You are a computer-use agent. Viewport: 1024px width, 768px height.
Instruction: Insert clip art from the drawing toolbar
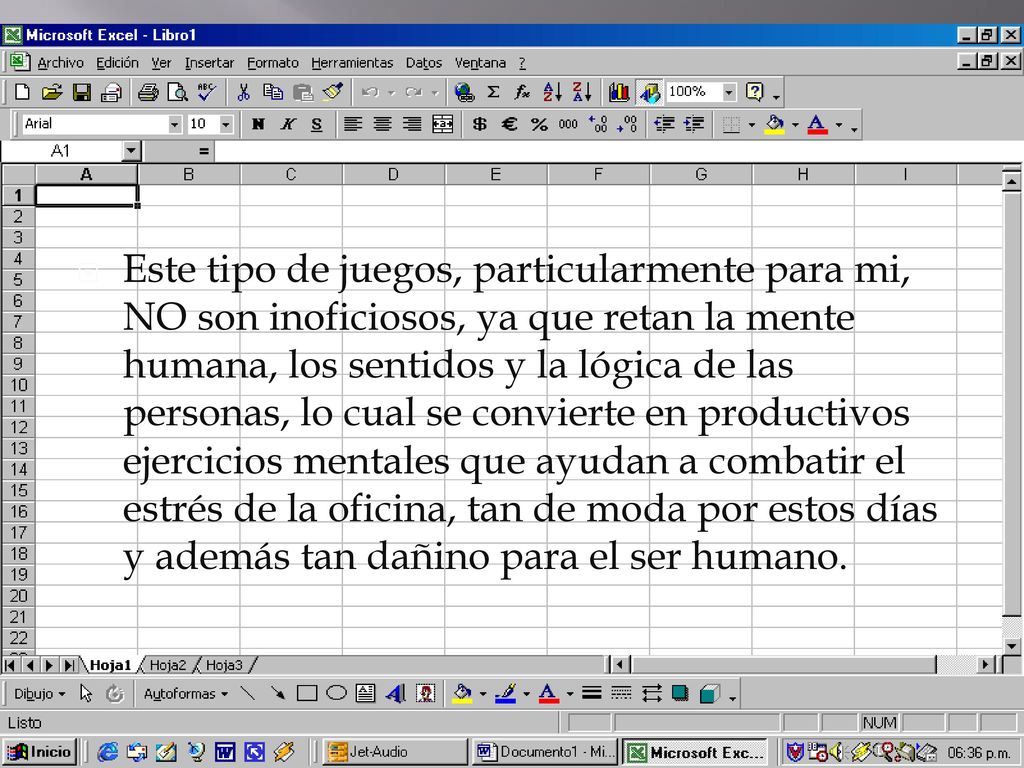426,694
